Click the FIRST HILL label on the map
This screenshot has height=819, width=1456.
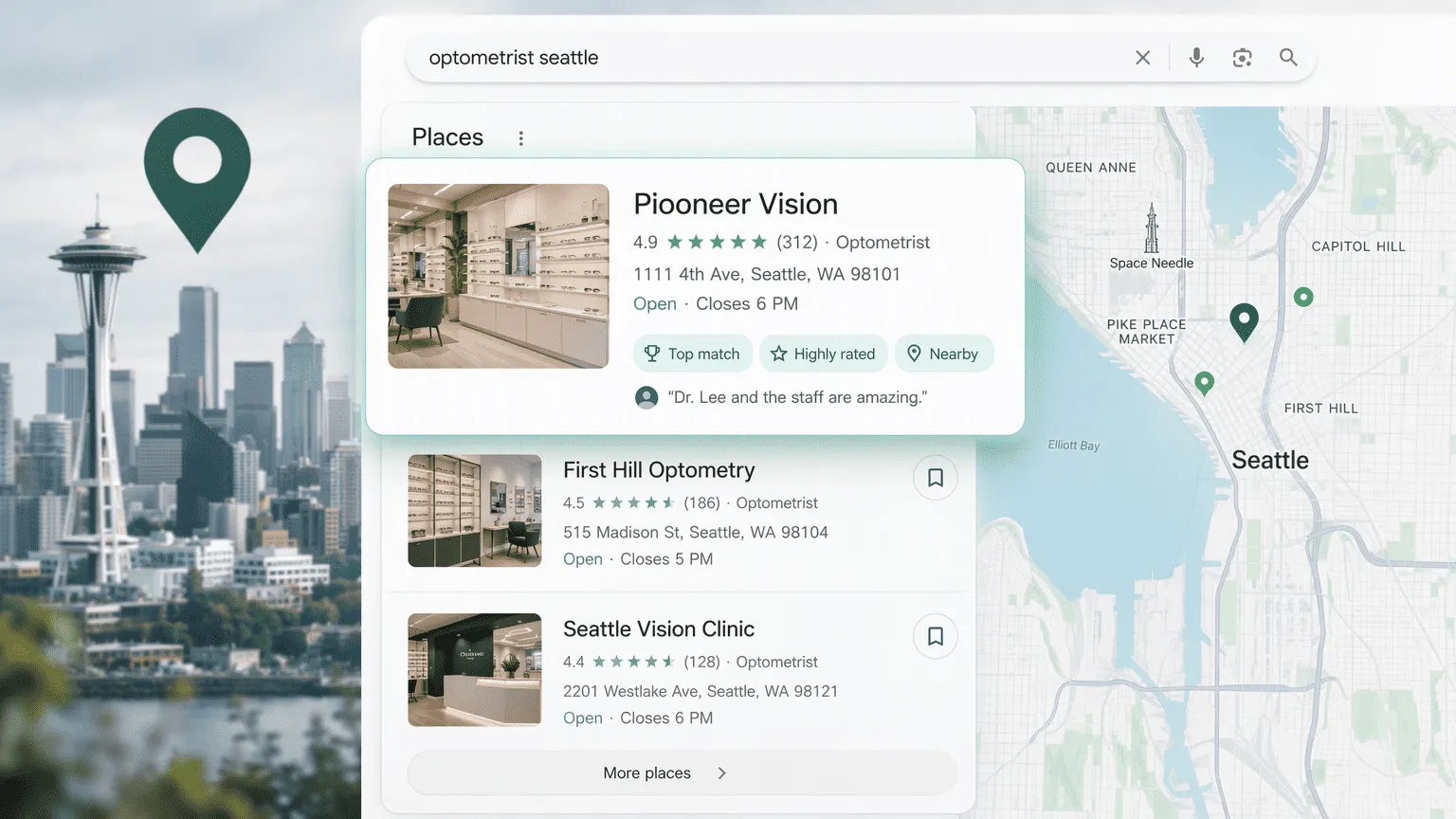(x=1321, y=409)
